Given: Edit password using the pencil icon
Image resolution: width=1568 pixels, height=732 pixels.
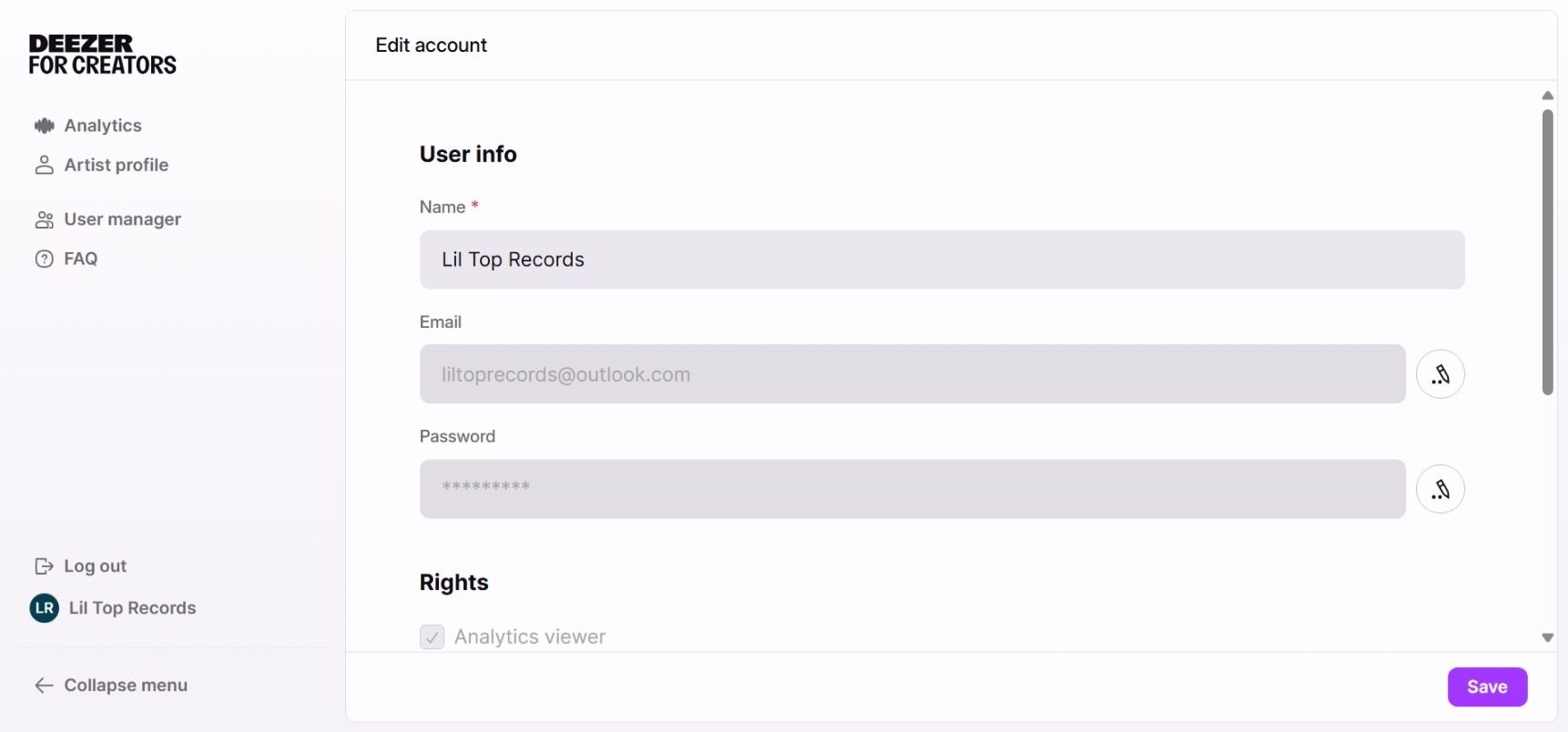Looking at the screenshot, I should tap(1440, 489).
